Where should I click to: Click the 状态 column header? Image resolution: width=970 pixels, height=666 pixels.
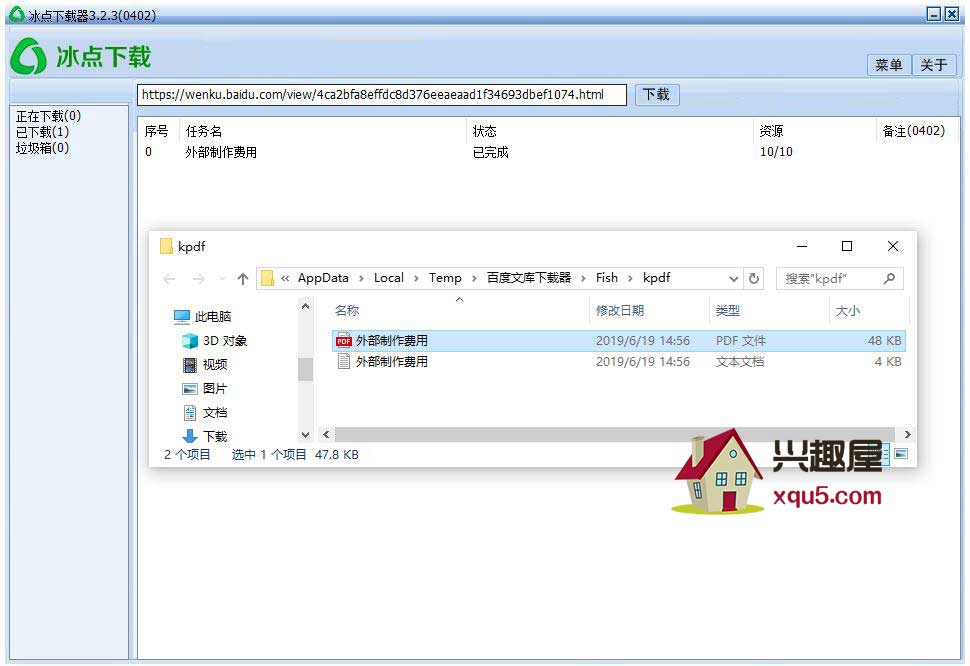484,131
